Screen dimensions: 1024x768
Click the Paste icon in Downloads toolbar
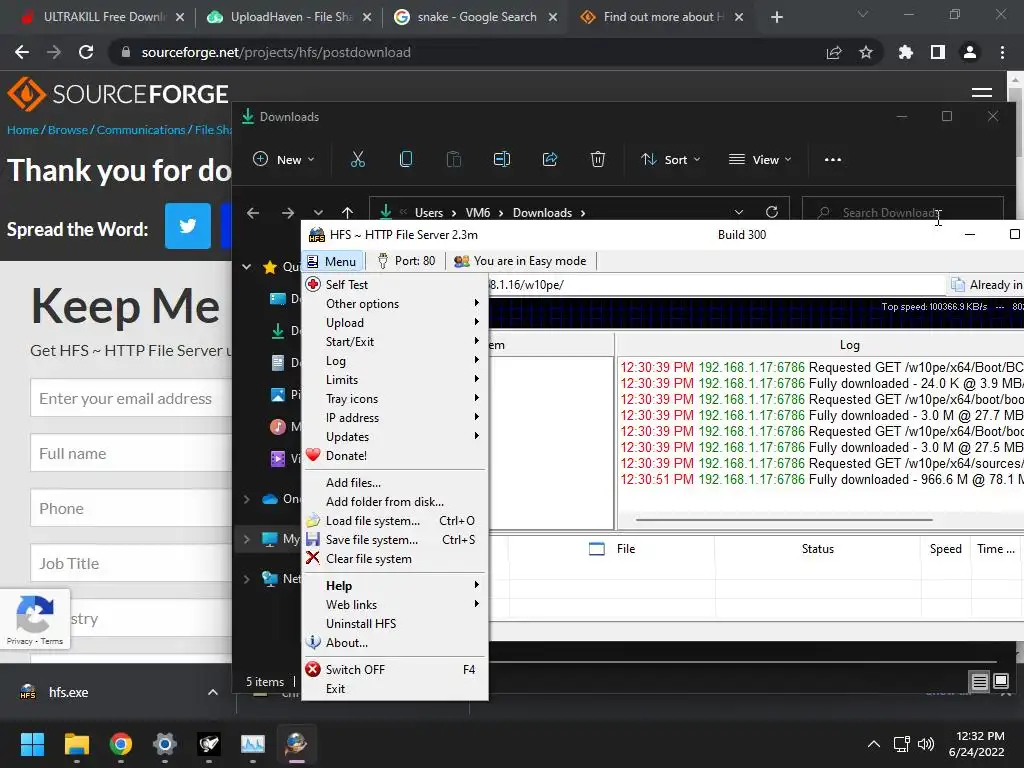[x=454, y=159]
